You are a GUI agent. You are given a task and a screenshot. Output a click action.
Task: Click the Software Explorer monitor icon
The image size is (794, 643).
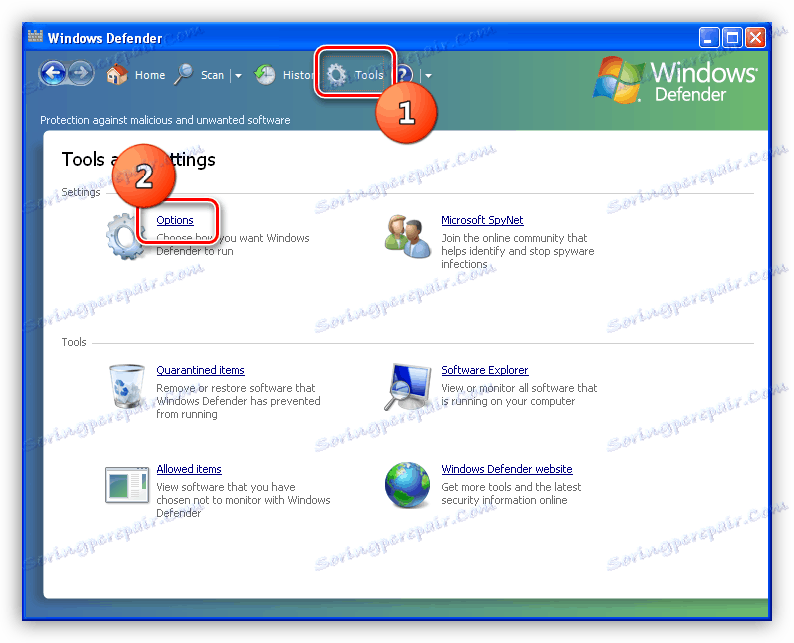click(x=408, y=387)
